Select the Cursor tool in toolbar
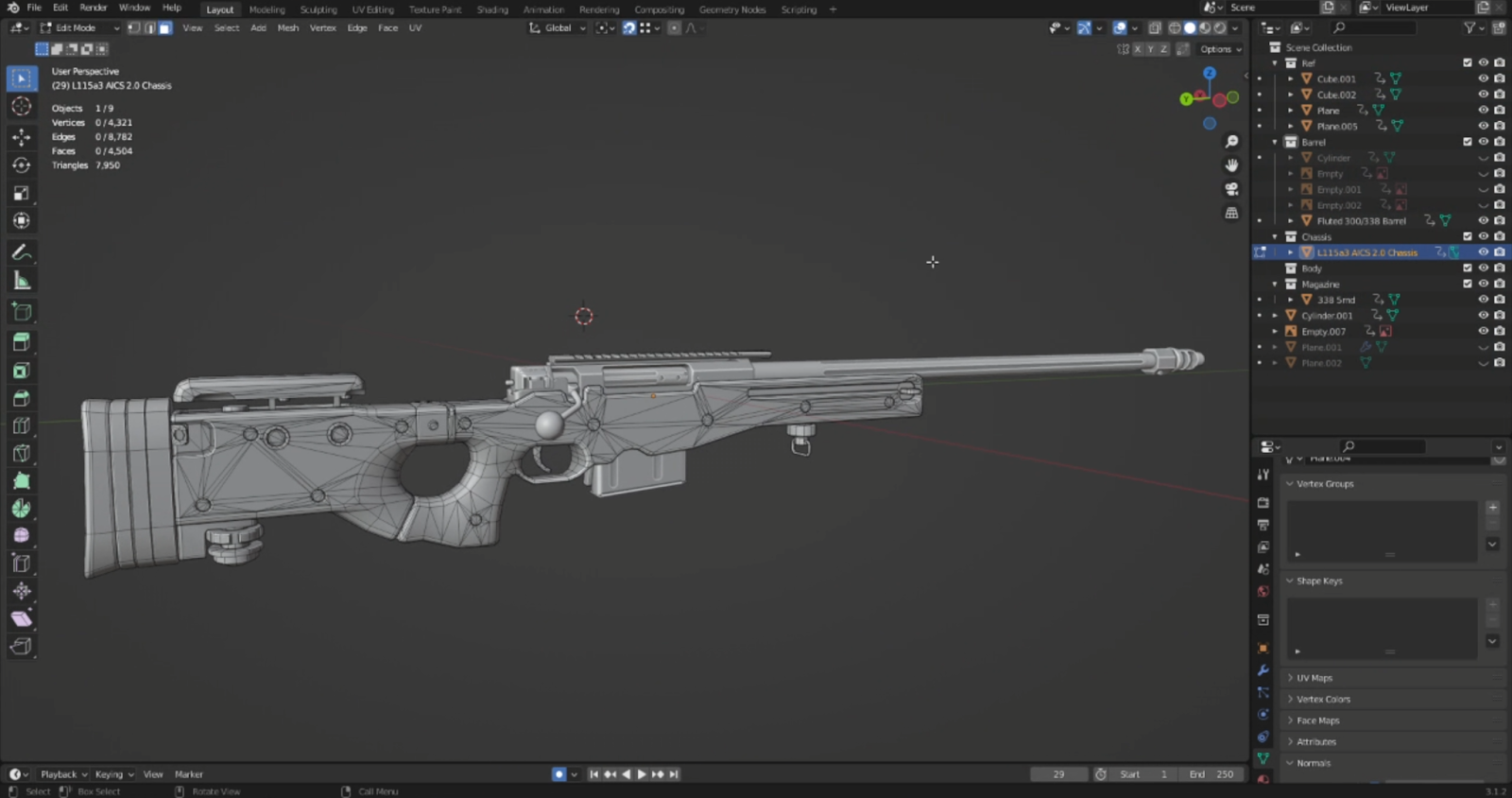Viewport: 1512px width, 798px height. [22, 107]
